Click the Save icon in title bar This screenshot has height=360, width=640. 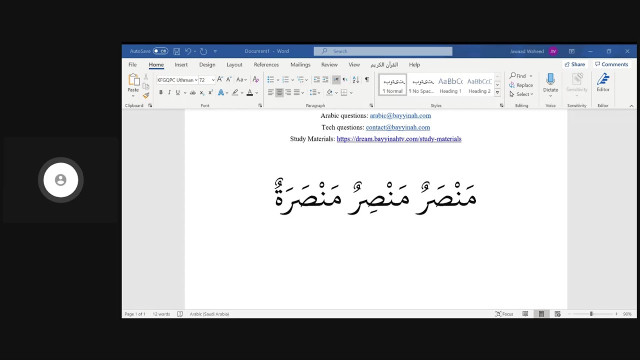point(177,51)
